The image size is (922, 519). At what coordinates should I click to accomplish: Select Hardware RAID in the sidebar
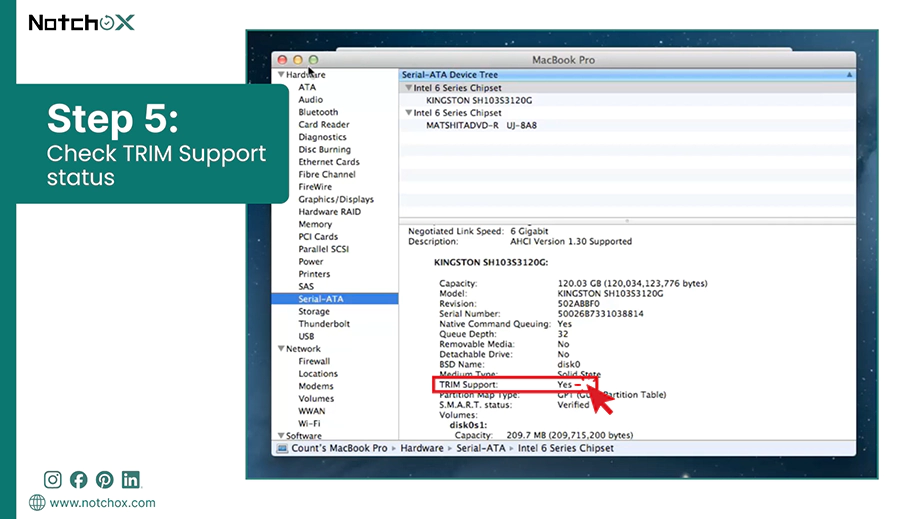329,212
